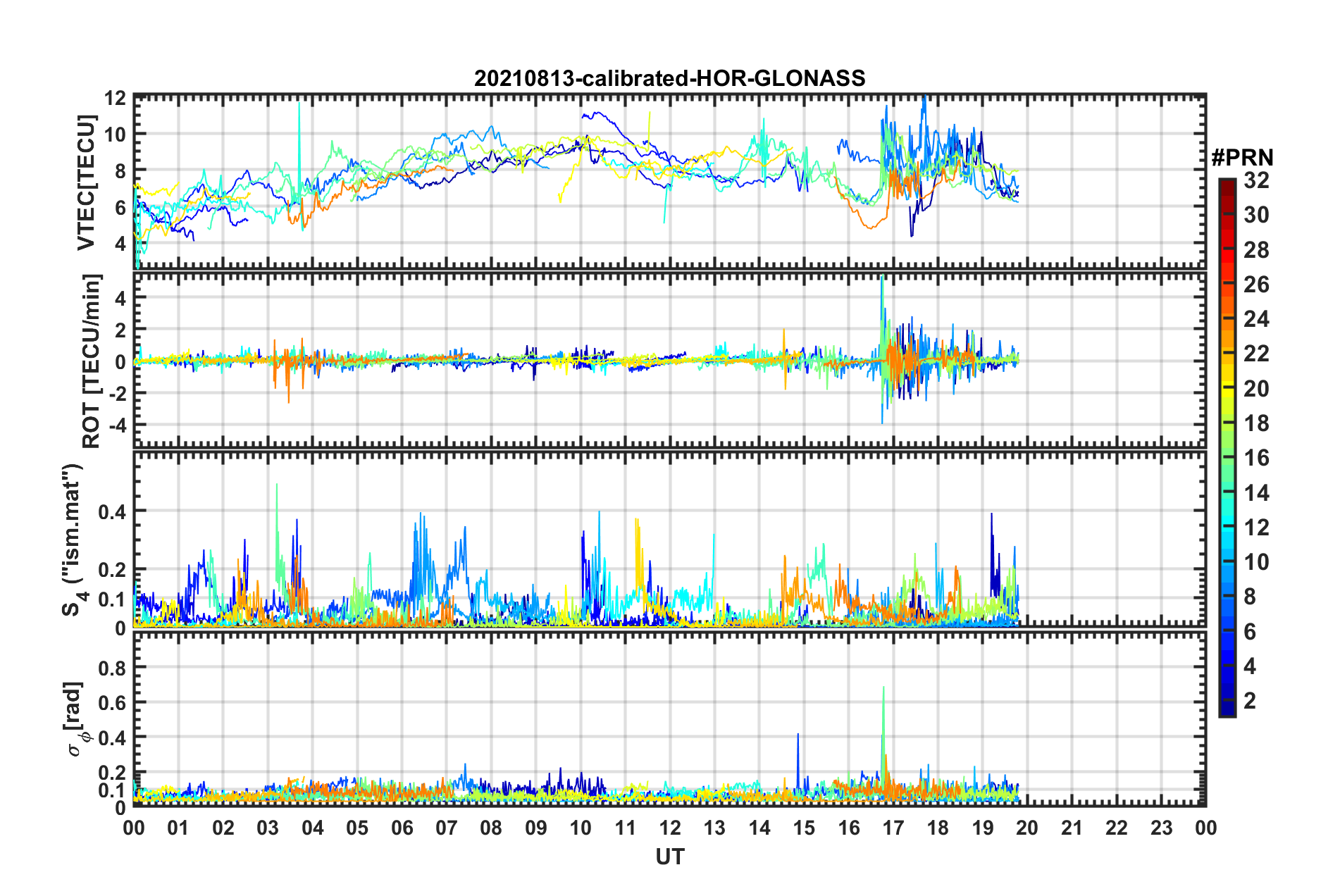Click the S4 scintillation plot panel

670,539
